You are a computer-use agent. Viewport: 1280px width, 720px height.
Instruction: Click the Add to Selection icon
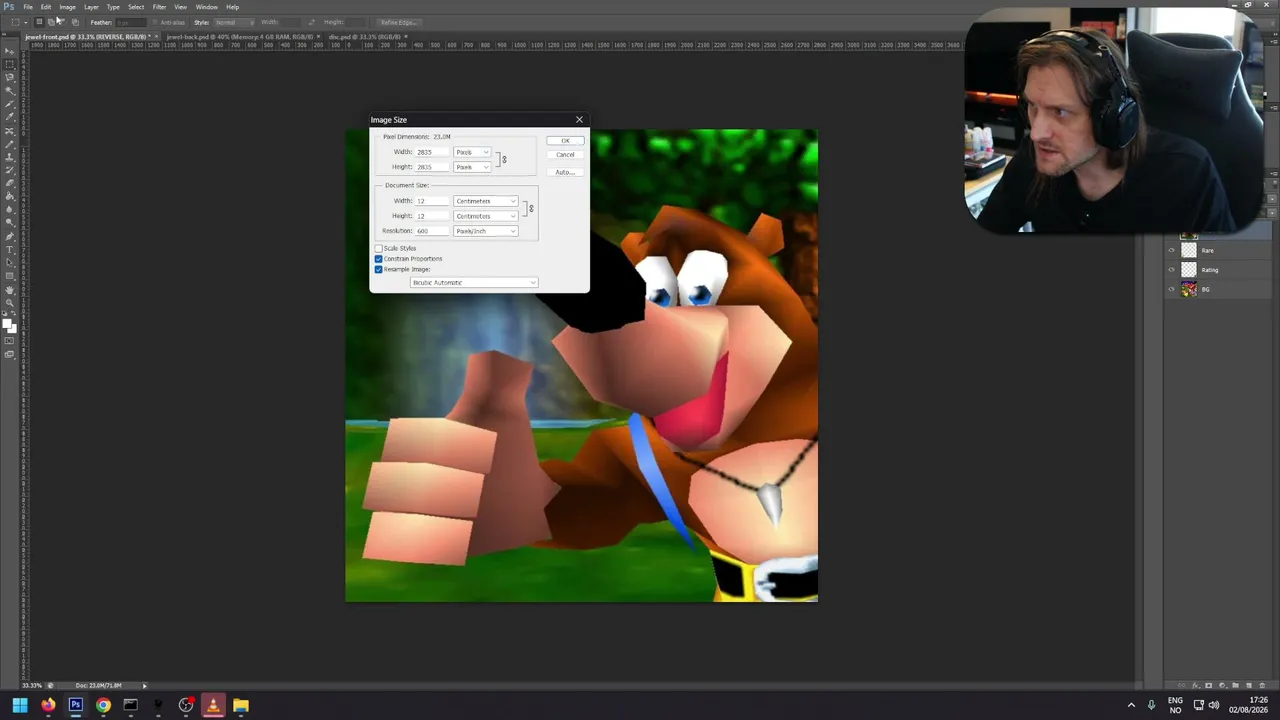50,22
